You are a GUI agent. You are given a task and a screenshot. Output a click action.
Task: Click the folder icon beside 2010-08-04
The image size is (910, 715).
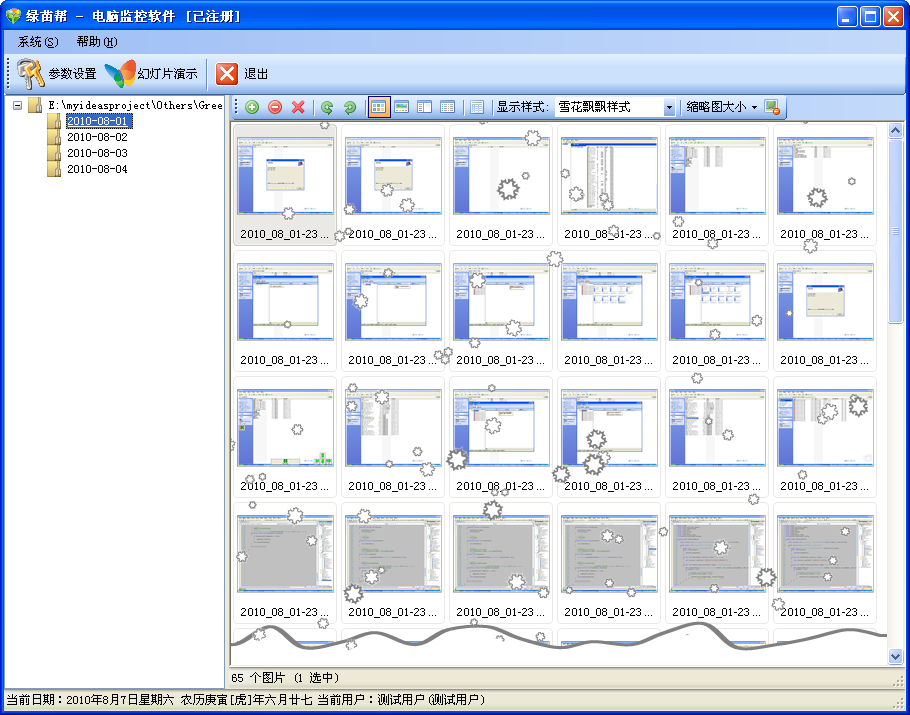pyautogui.click(x=55, y=169)
